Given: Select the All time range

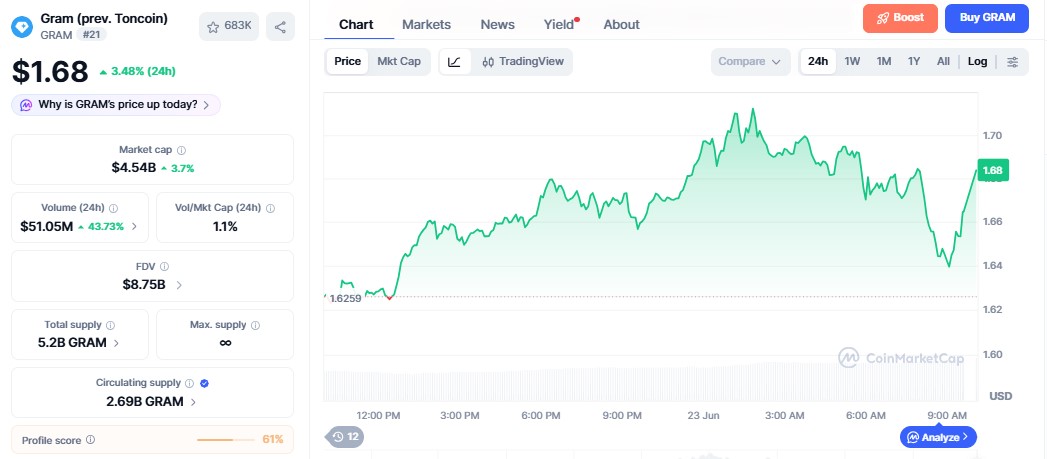Looking at the screenshot, I should pyautogui.click(x=943, y=61).
